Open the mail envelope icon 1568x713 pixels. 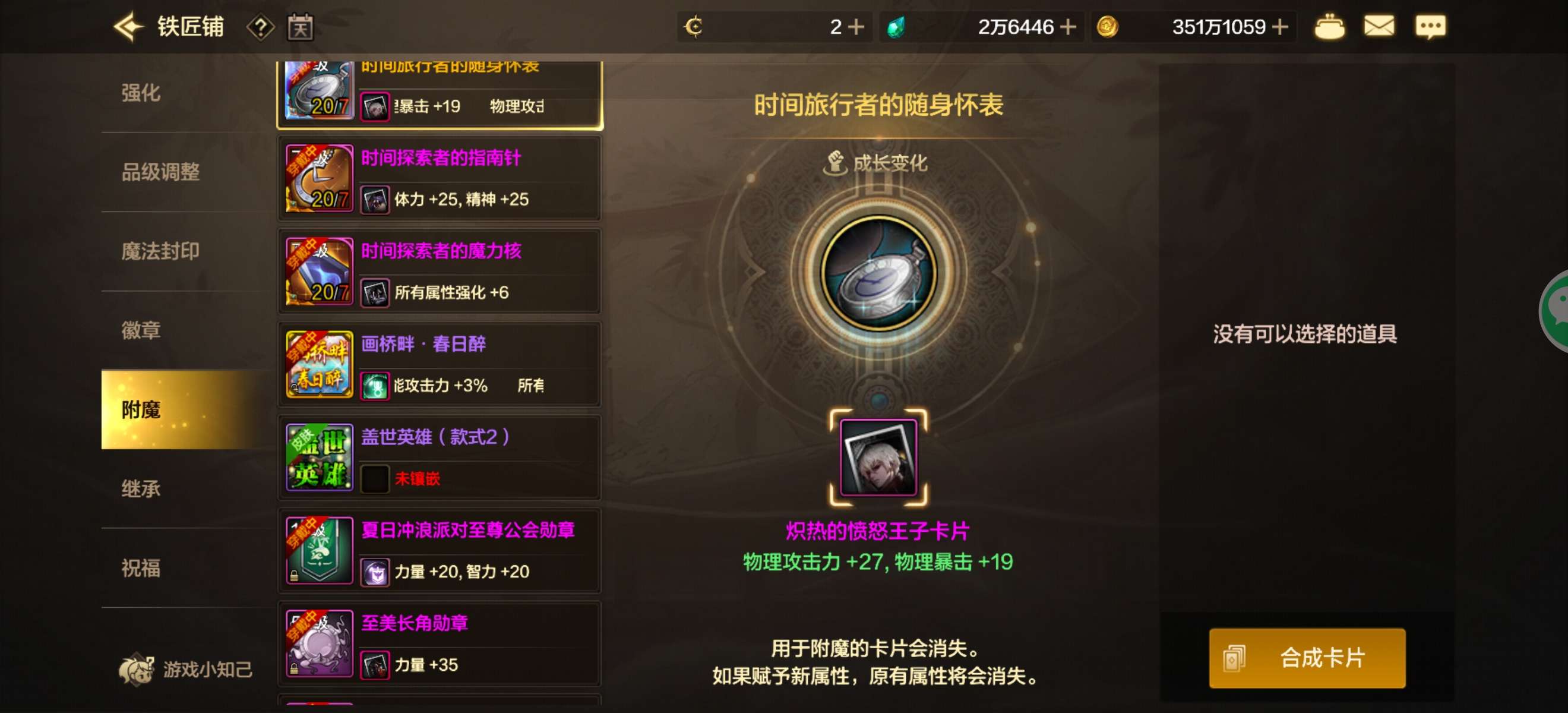point(1379,27)
